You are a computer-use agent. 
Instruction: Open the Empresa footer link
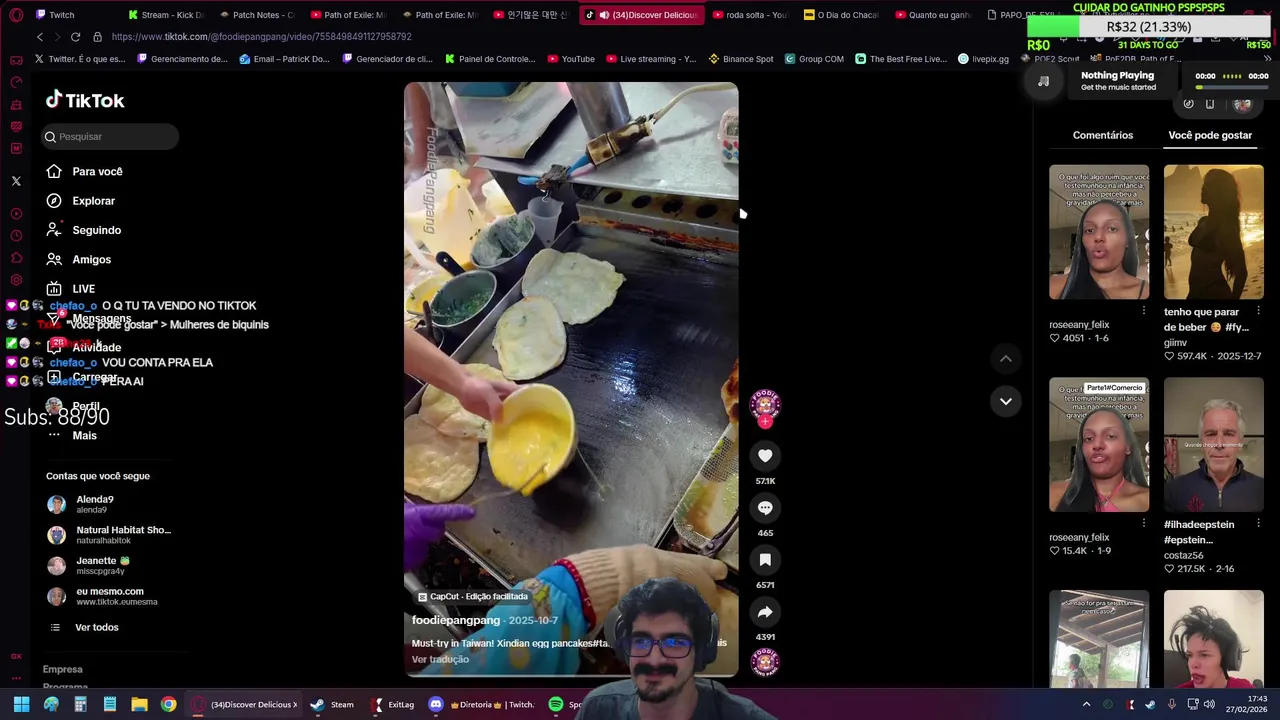pyautogui.click(x=63, y=669)
